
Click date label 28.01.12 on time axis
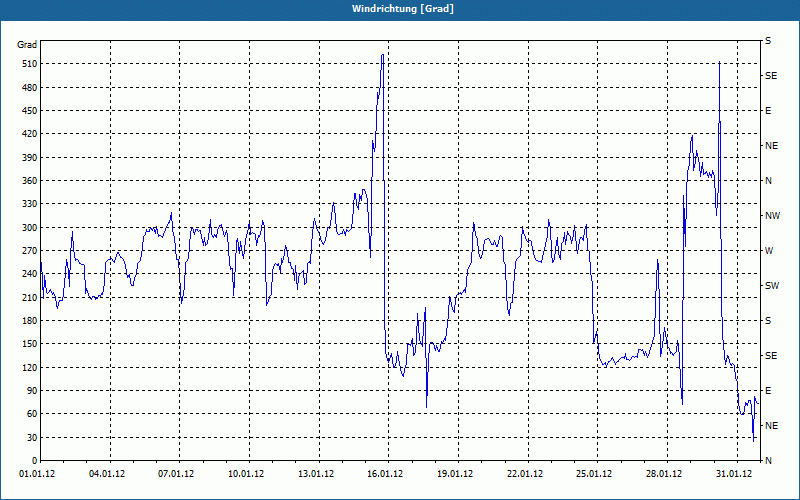pos(664,474)
